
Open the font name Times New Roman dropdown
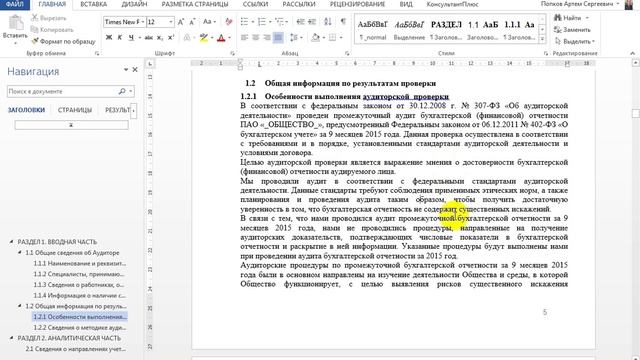[142, 22]
